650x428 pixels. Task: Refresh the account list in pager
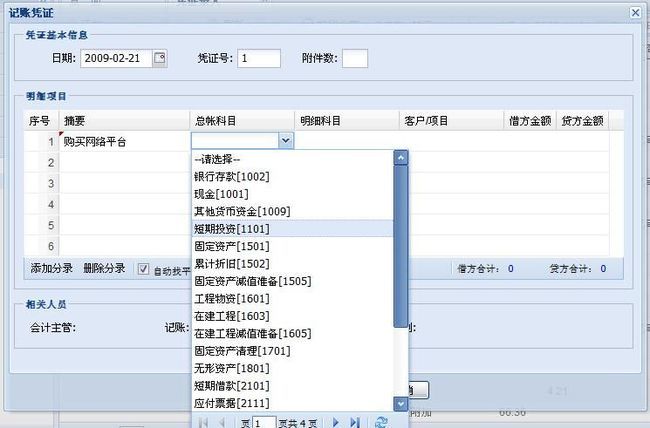click(381, 422)
